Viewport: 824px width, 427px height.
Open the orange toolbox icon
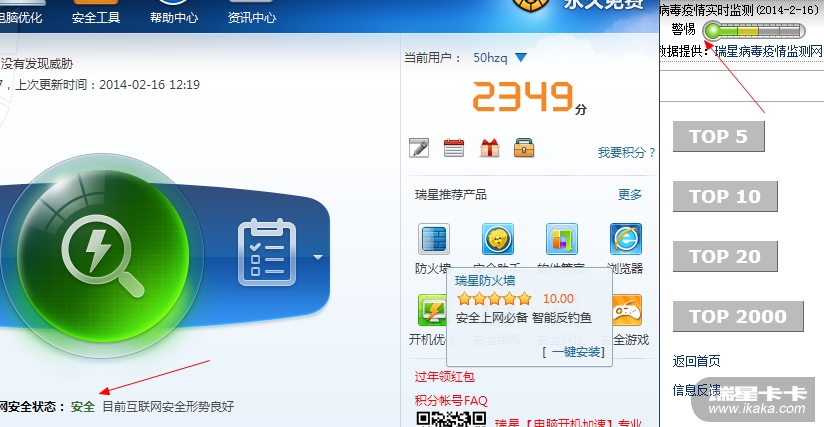[524, 148]
